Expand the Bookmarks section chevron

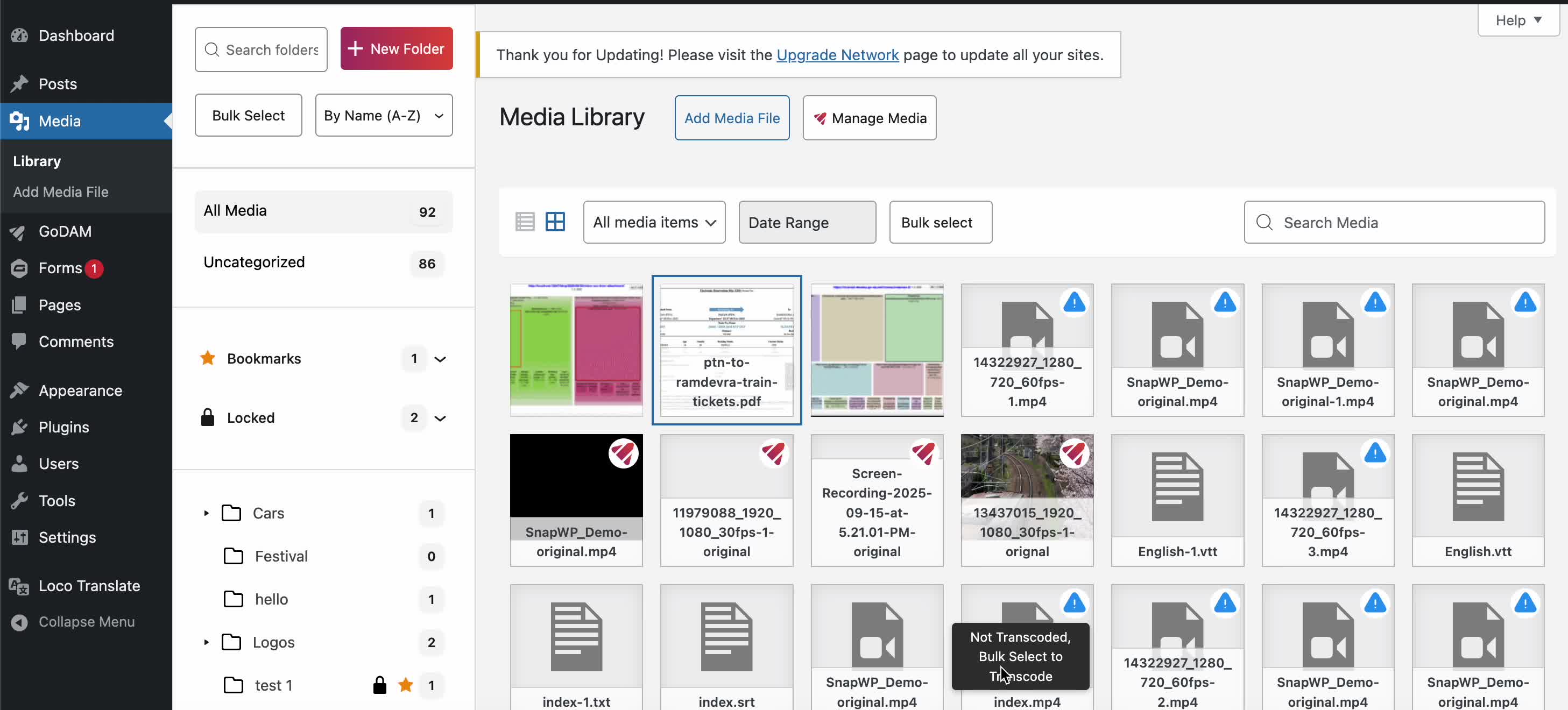440,359
